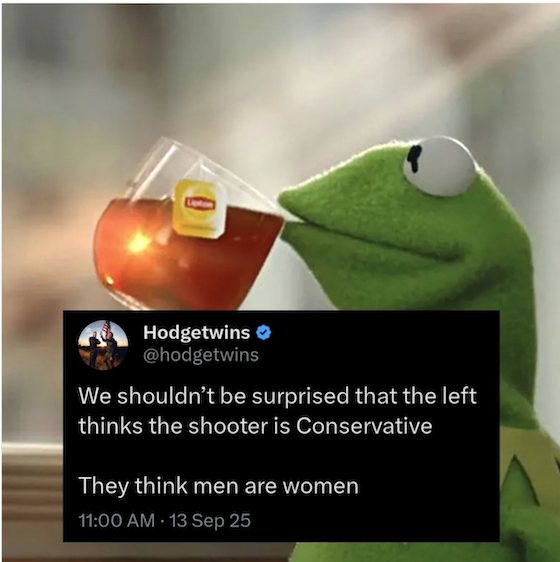Click the line starting "We shouldn't be surprised"
The width and height of the screenshot is (560, 562).
point(277,396)
